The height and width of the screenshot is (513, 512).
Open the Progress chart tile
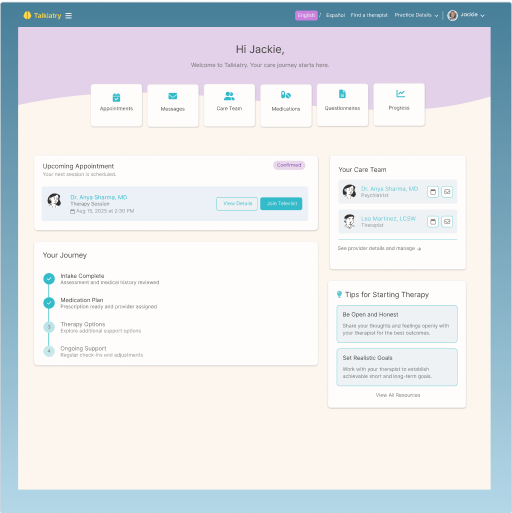coord(399,104)
